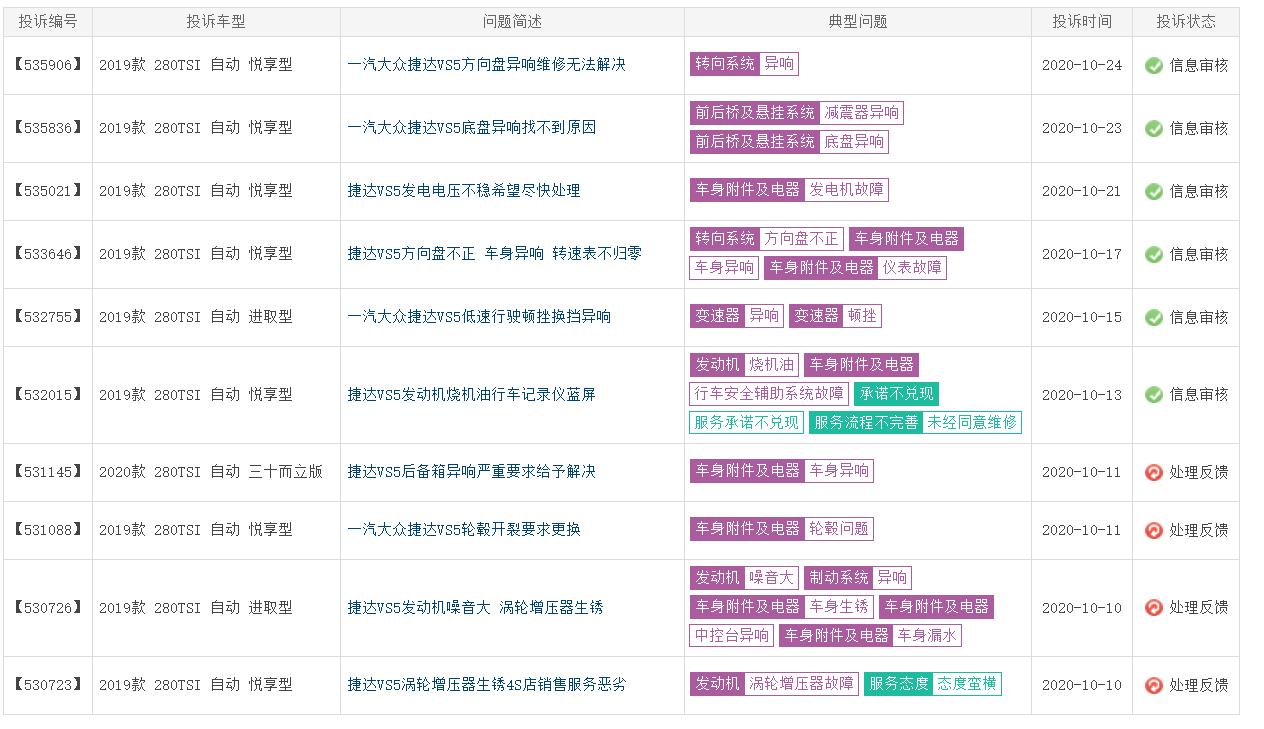
Task: Click green check icon in row 535836
Action: pos(1154,128)
